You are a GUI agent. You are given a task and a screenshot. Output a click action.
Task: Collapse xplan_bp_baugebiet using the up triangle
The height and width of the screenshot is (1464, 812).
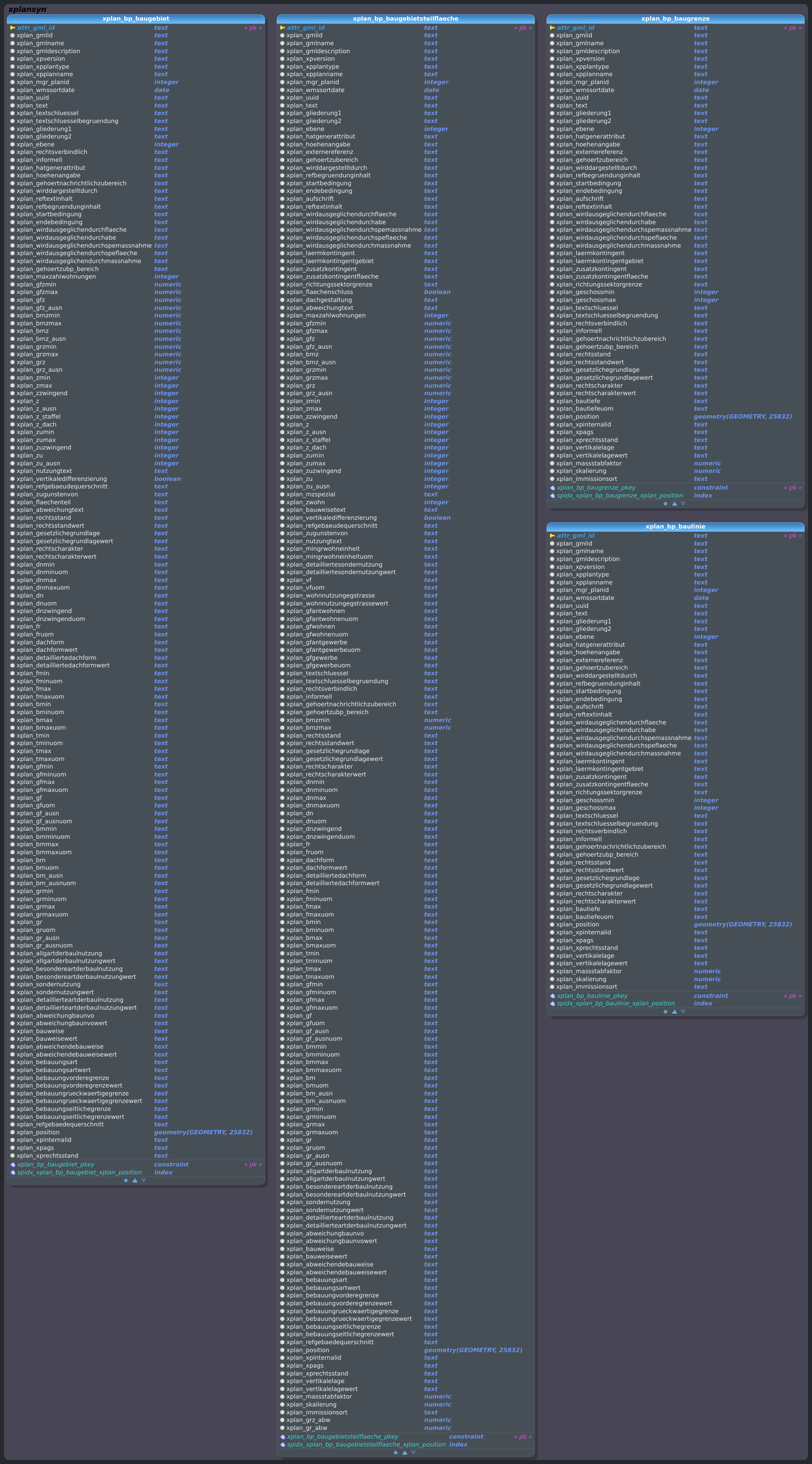tap(134, 1180)
